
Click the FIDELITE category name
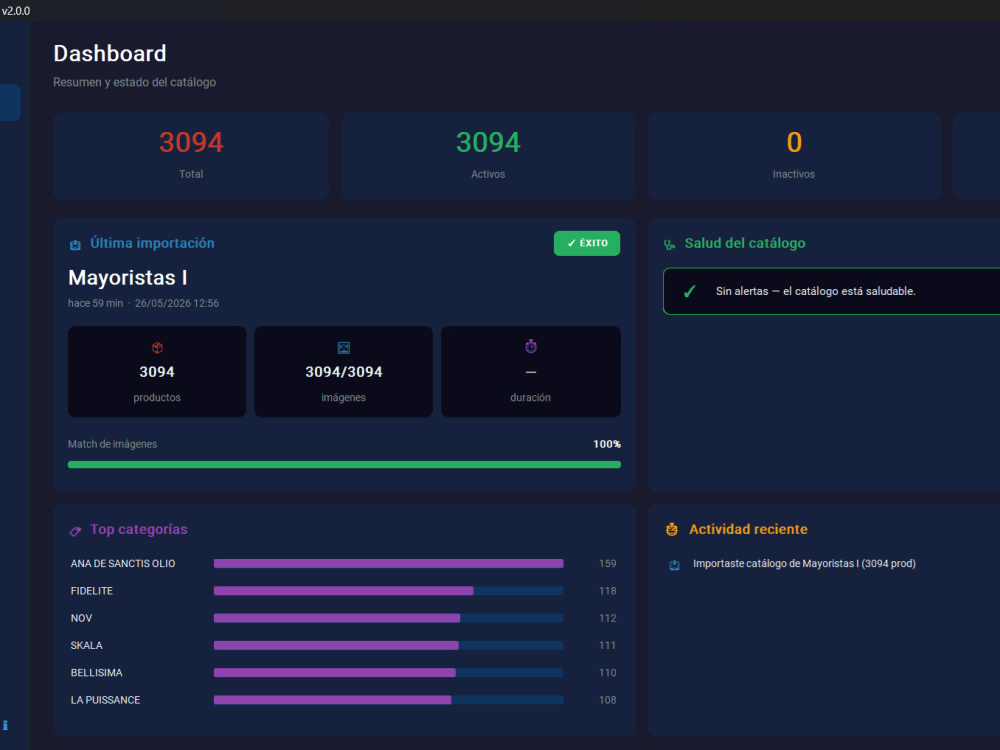pyautogui.click(x=92, y=591)
